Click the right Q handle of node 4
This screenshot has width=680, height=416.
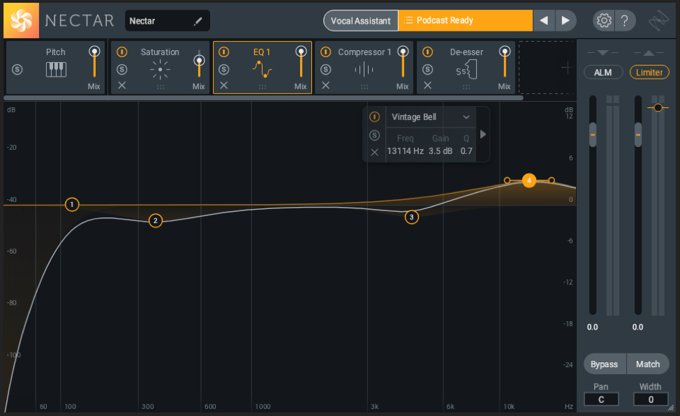[x=551, y=180]
